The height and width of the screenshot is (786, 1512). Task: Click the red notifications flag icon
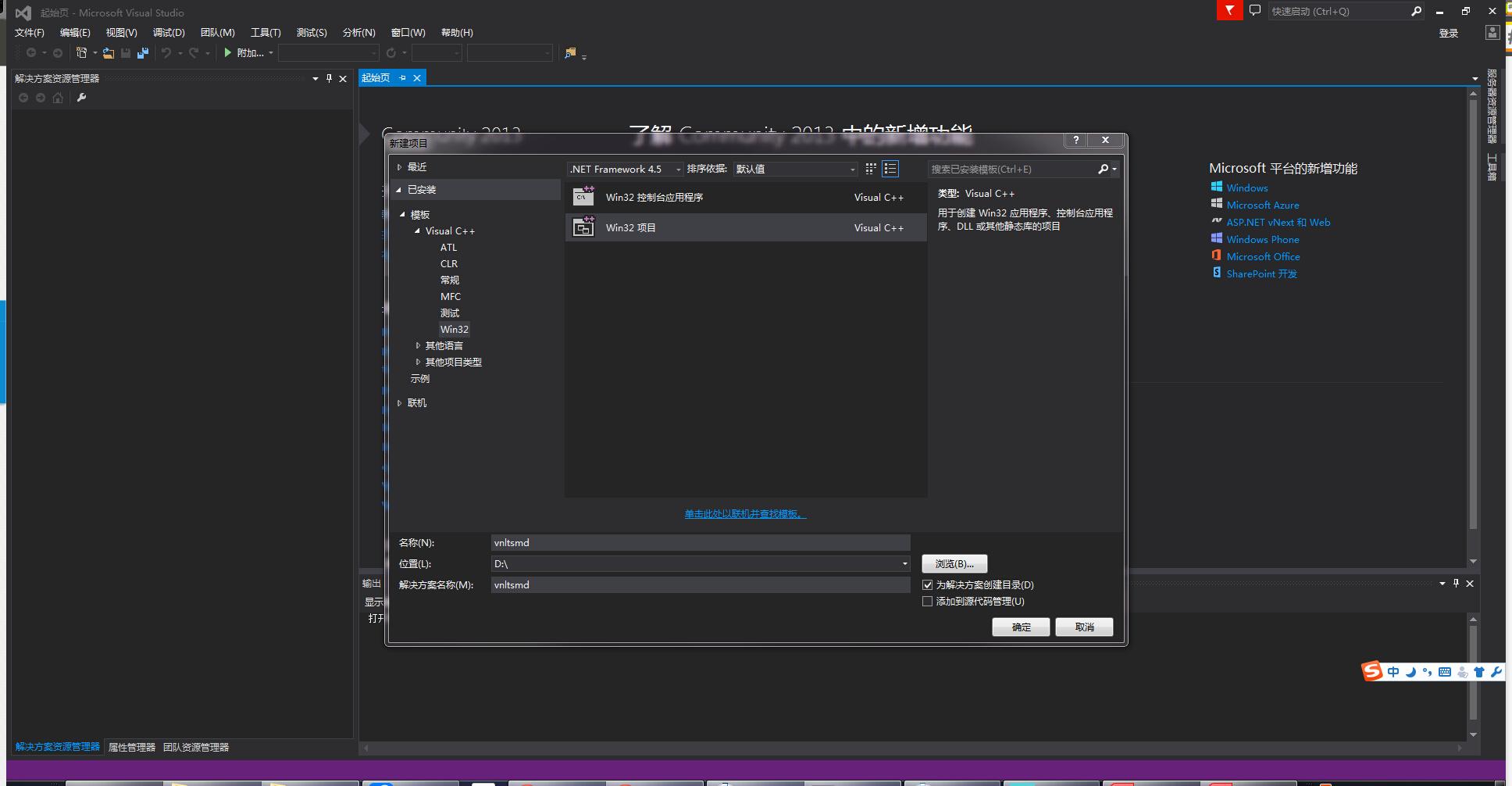[x=1229, y=11]
